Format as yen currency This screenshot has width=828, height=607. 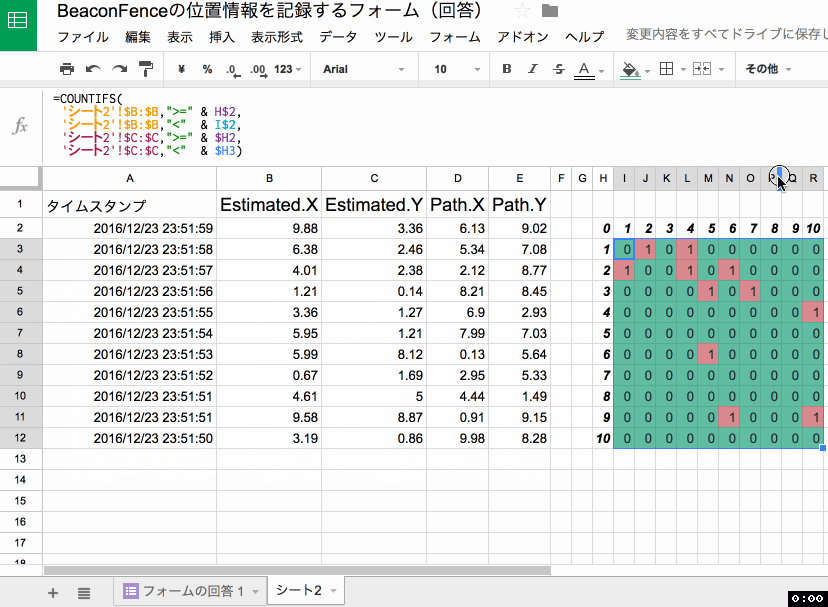pyautogui.click(x=181, y=69)
